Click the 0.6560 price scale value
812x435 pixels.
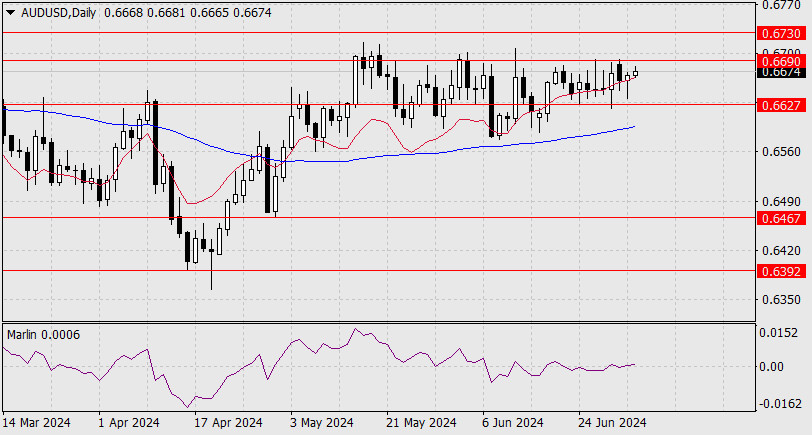click(781, 152)
